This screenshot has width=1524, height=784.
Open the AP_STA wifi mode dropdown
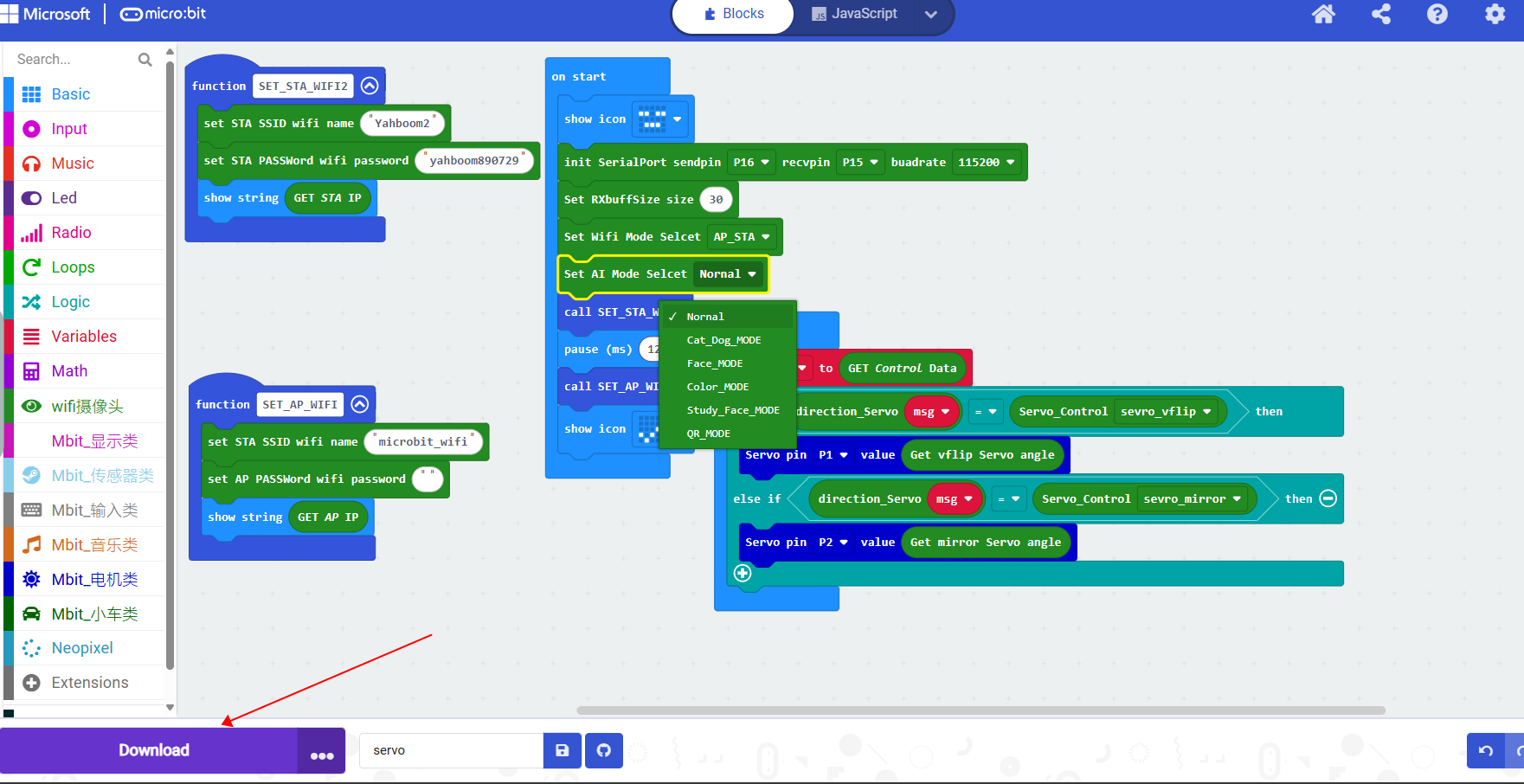(x=742, y=236)
